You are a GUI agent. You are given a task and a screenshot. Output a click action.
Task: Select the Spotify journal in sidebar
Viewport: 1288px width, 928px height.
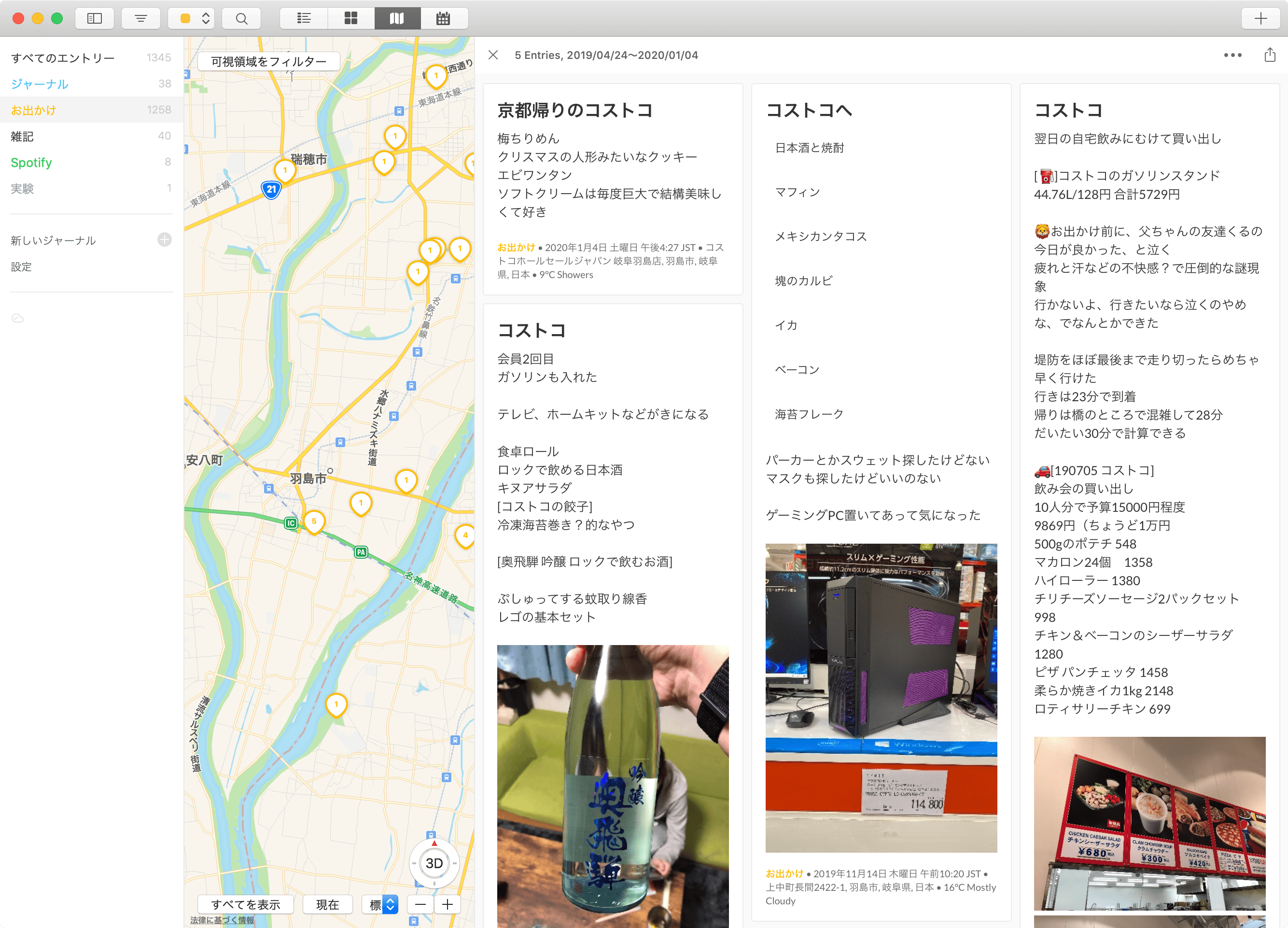(31, 162)
